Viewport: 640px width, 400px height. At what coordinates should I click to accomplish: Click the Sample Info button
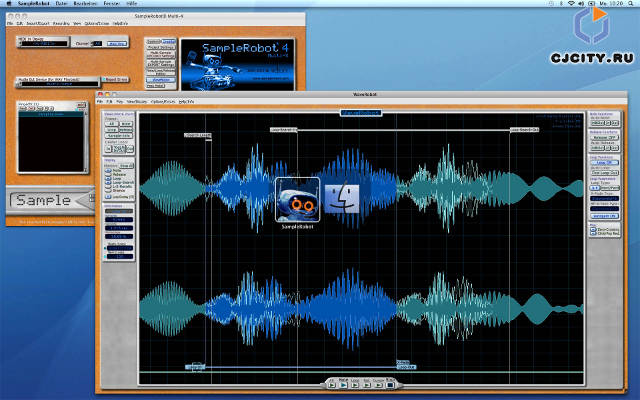coord(119,136)
